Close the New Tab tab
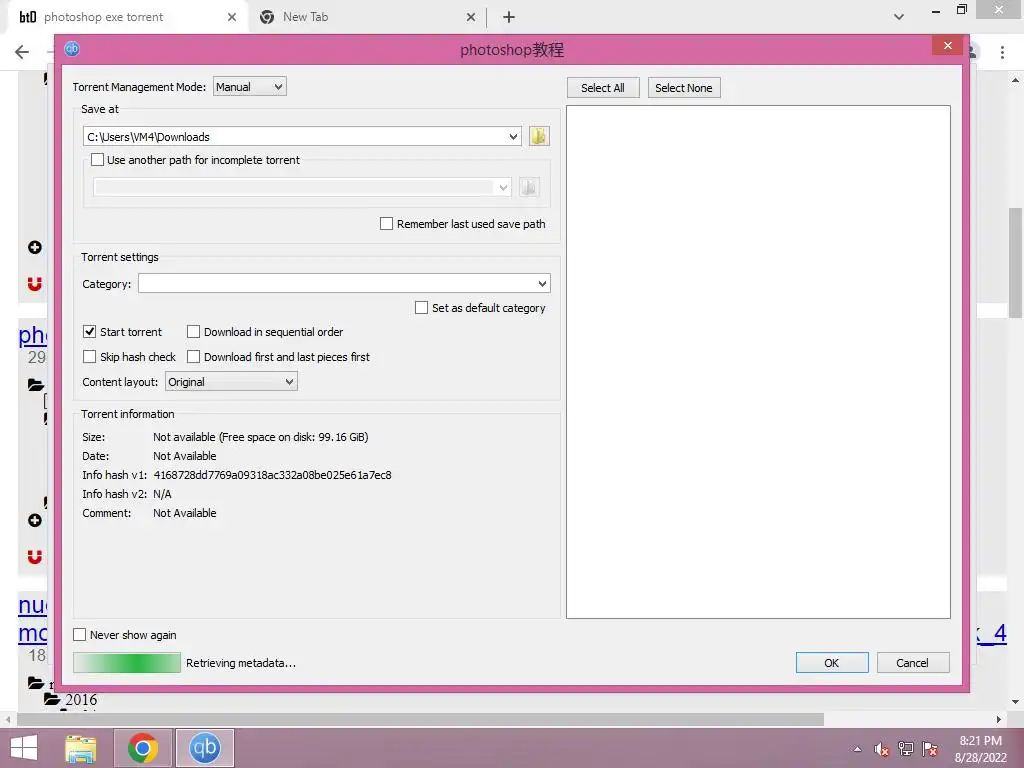The height and width of the screenshot is (768, 1024). (x=471, y=17)
